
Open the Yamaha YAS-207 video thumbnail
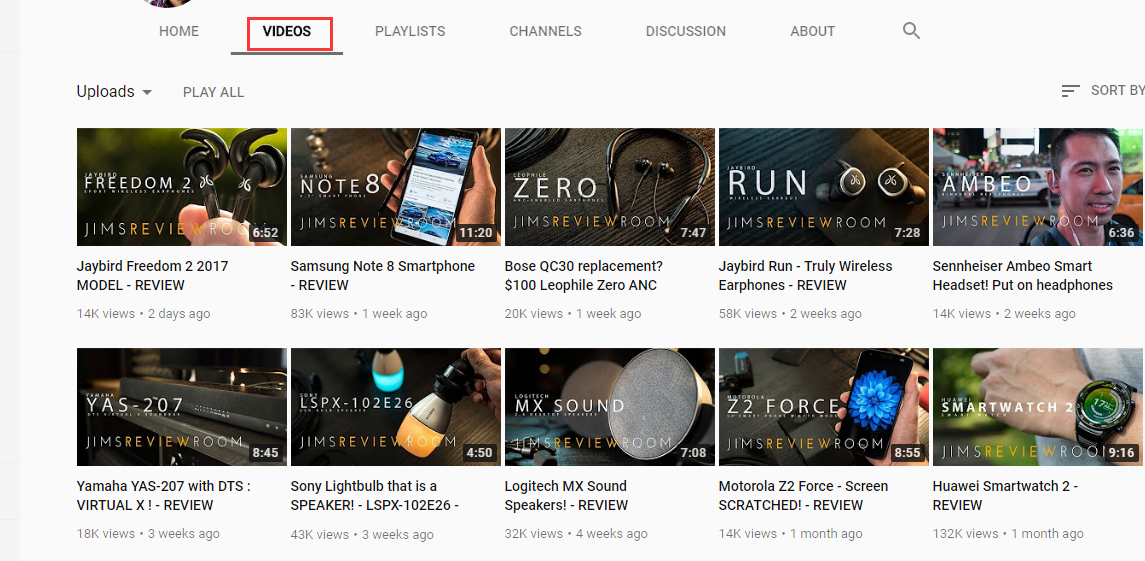tap(181, 407)
